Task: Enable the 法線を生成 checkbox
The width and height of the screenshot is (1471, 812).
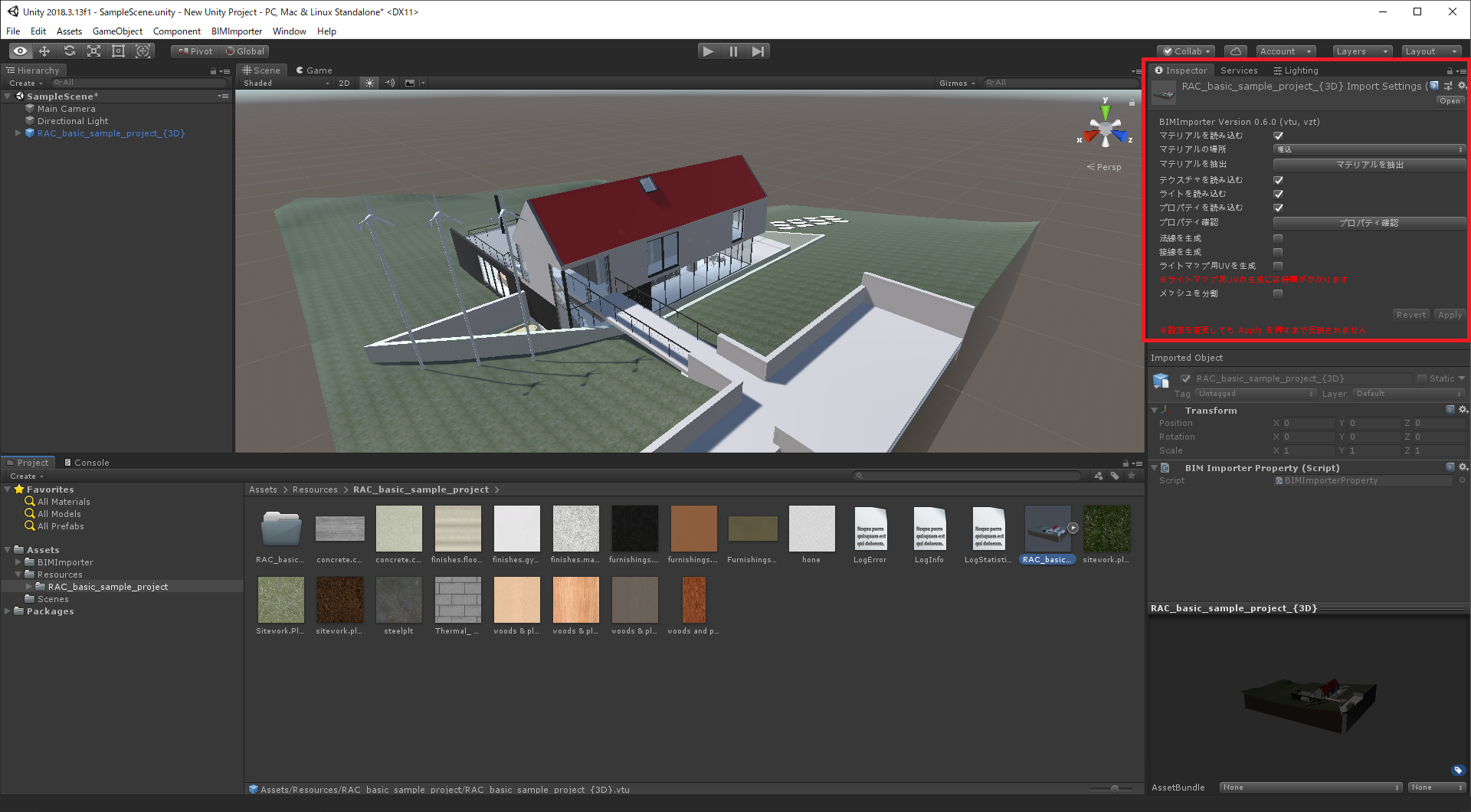Action: pyautogui.click(x=1277, y=238)
